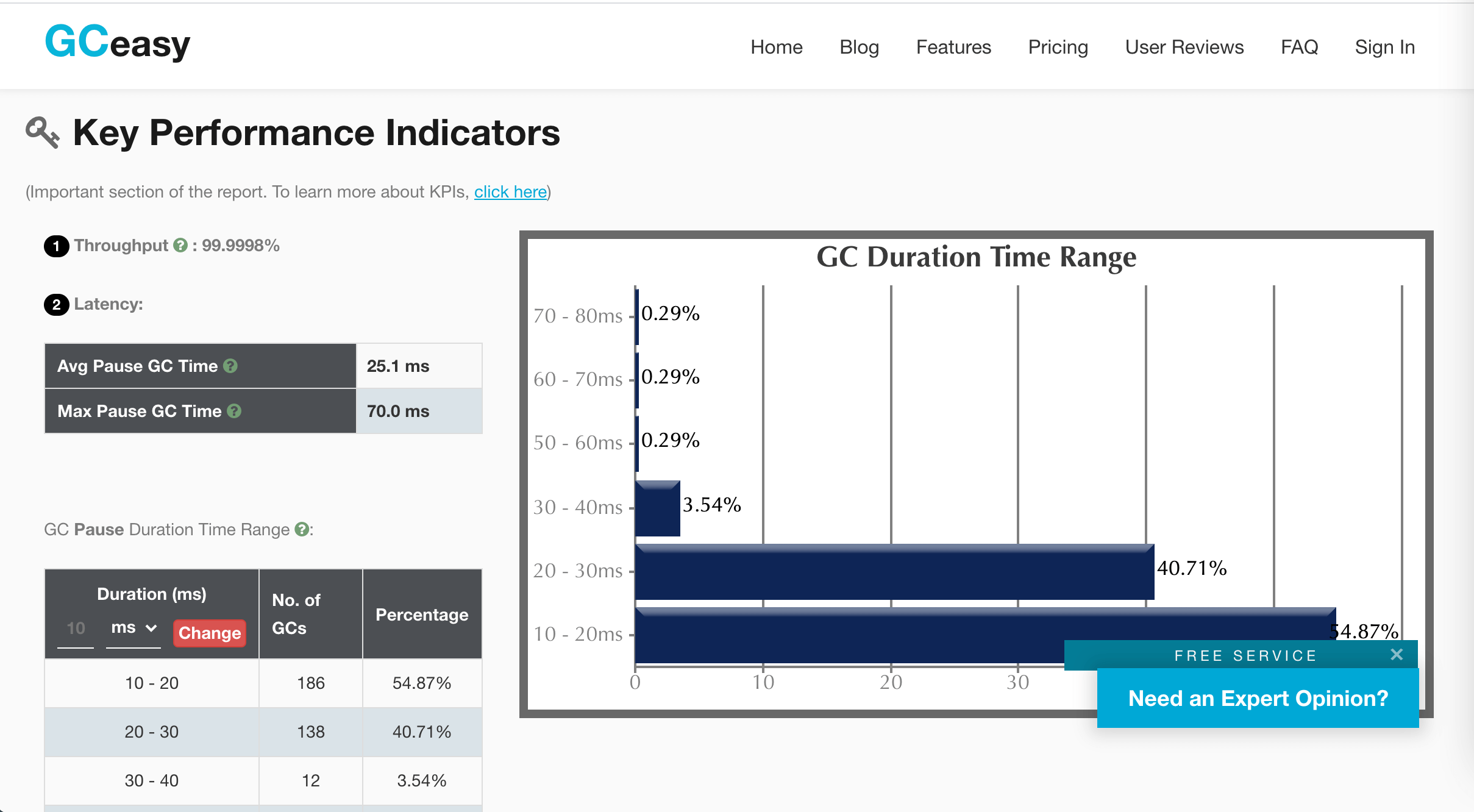Navigate to Pricing

[x=1058, y=47]
